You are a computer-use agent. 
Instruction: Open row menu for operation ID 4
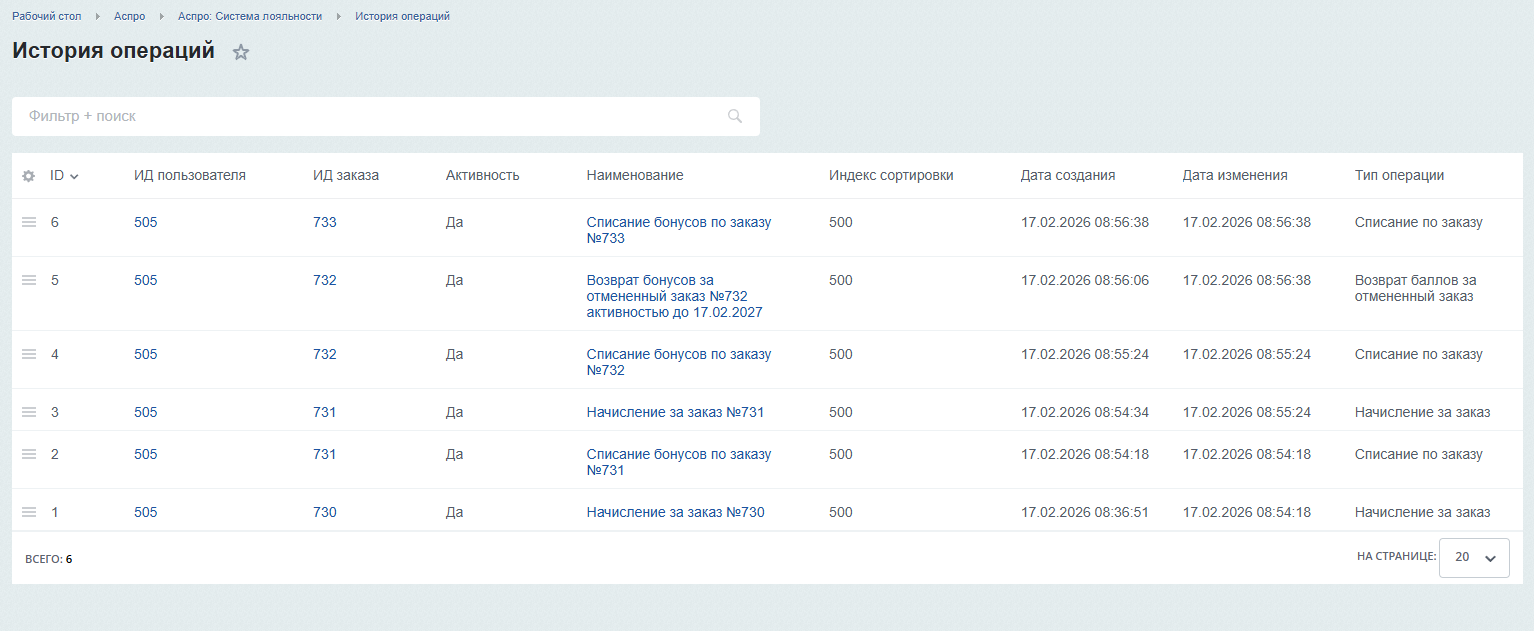click(29, 354)
